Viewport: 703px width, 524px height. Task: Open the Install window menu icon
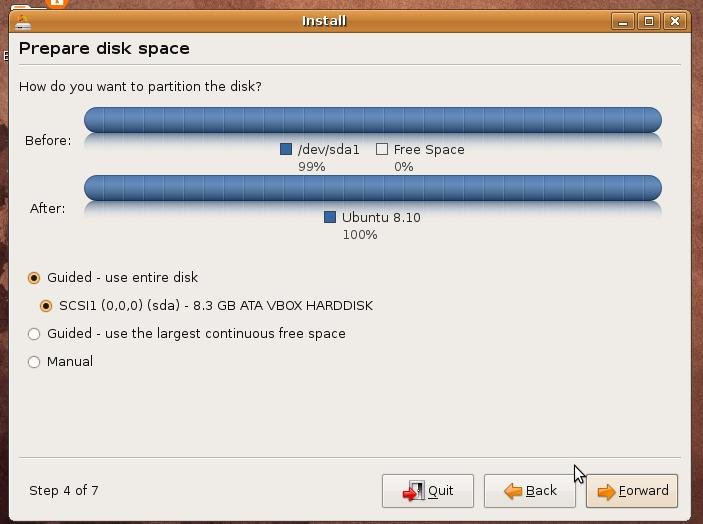pos(23,20)
